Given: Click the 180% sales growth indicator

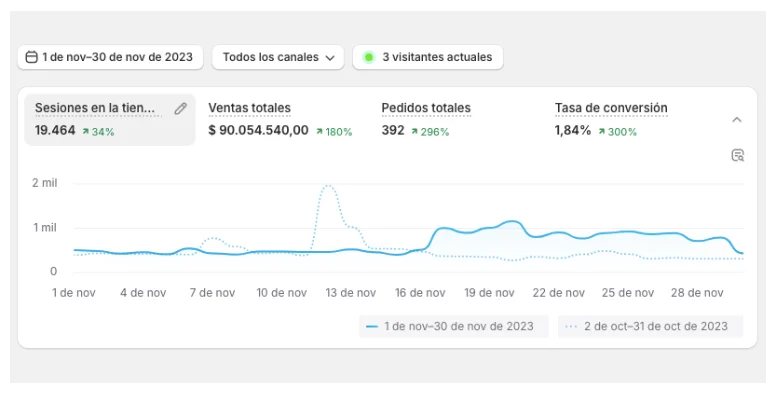Looking at the screenshot, I should pyautogui.click(x=334, y=132).
